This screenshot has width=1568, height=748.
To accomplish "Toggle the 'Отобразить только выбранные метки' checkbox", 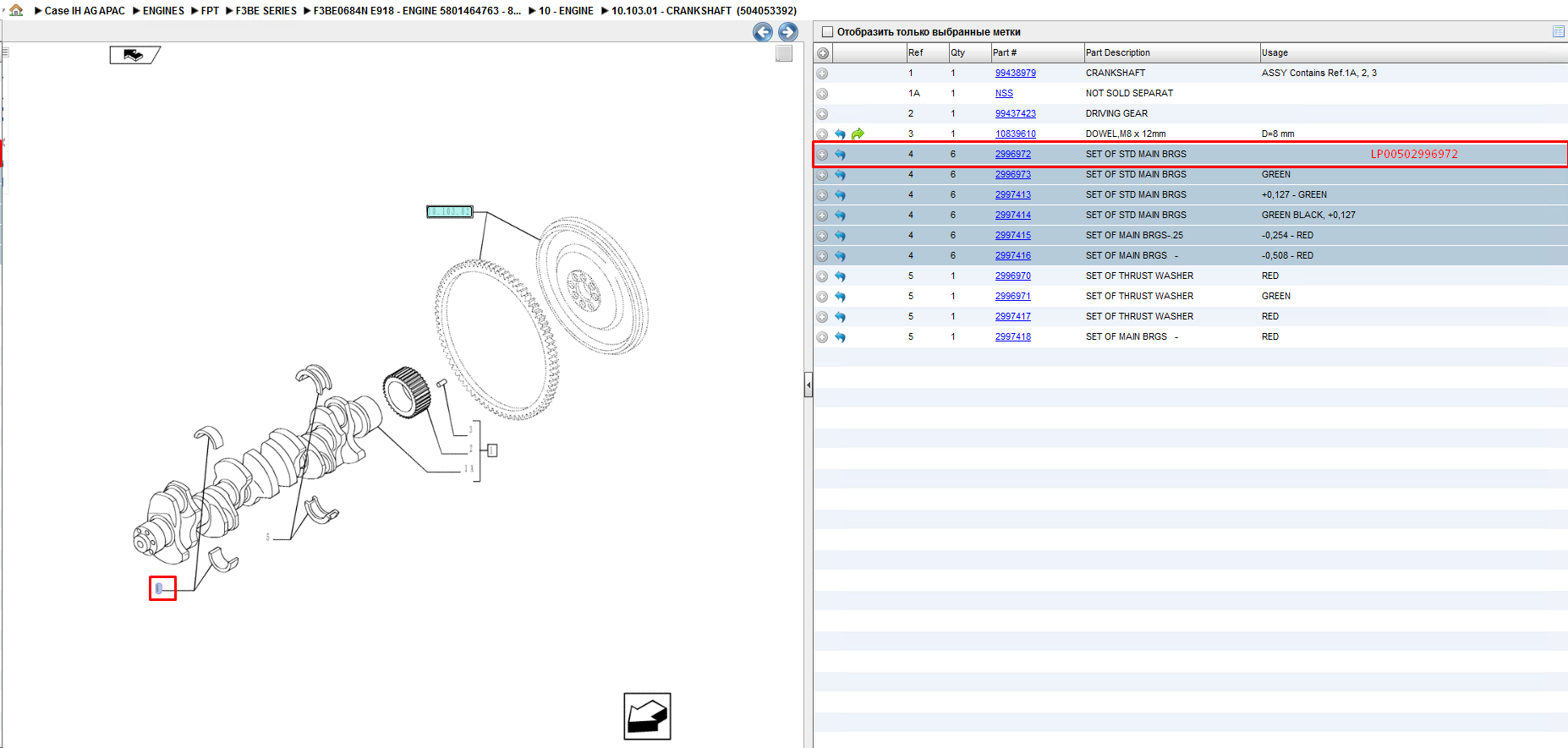I will click(828, 32).
